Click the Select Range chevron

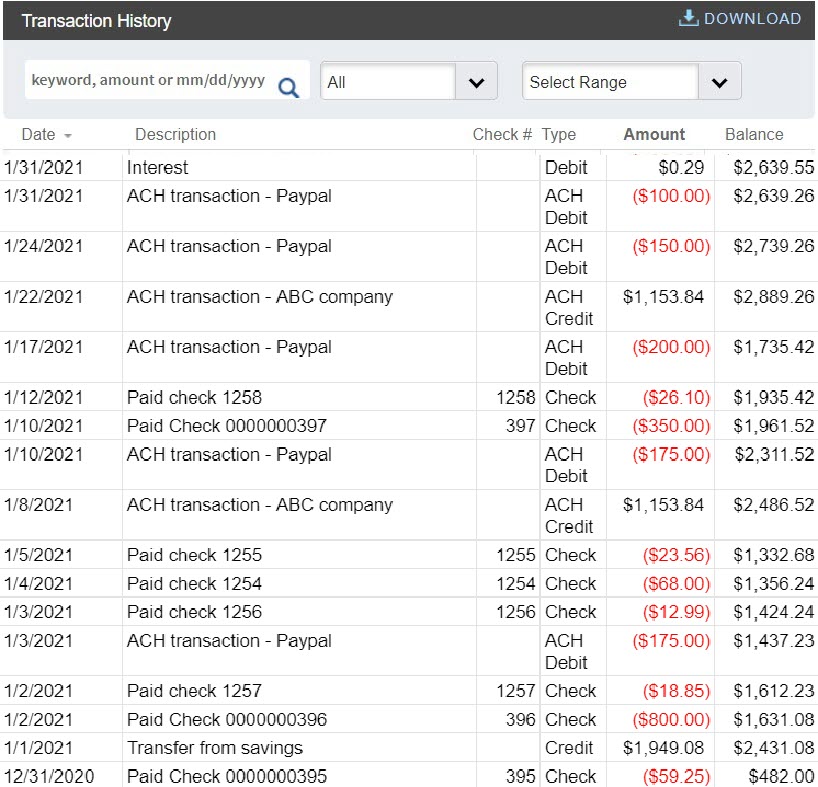(719, 81)
